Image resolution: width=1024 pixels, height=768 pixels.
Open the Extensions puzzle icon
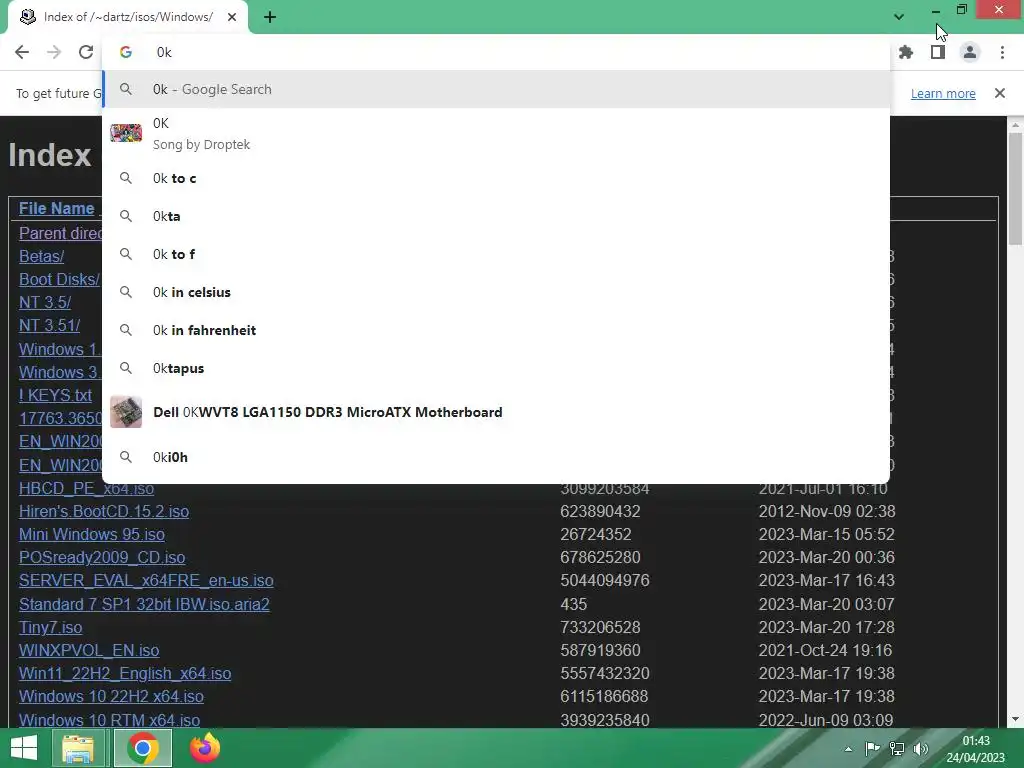(x=906, y=52)
